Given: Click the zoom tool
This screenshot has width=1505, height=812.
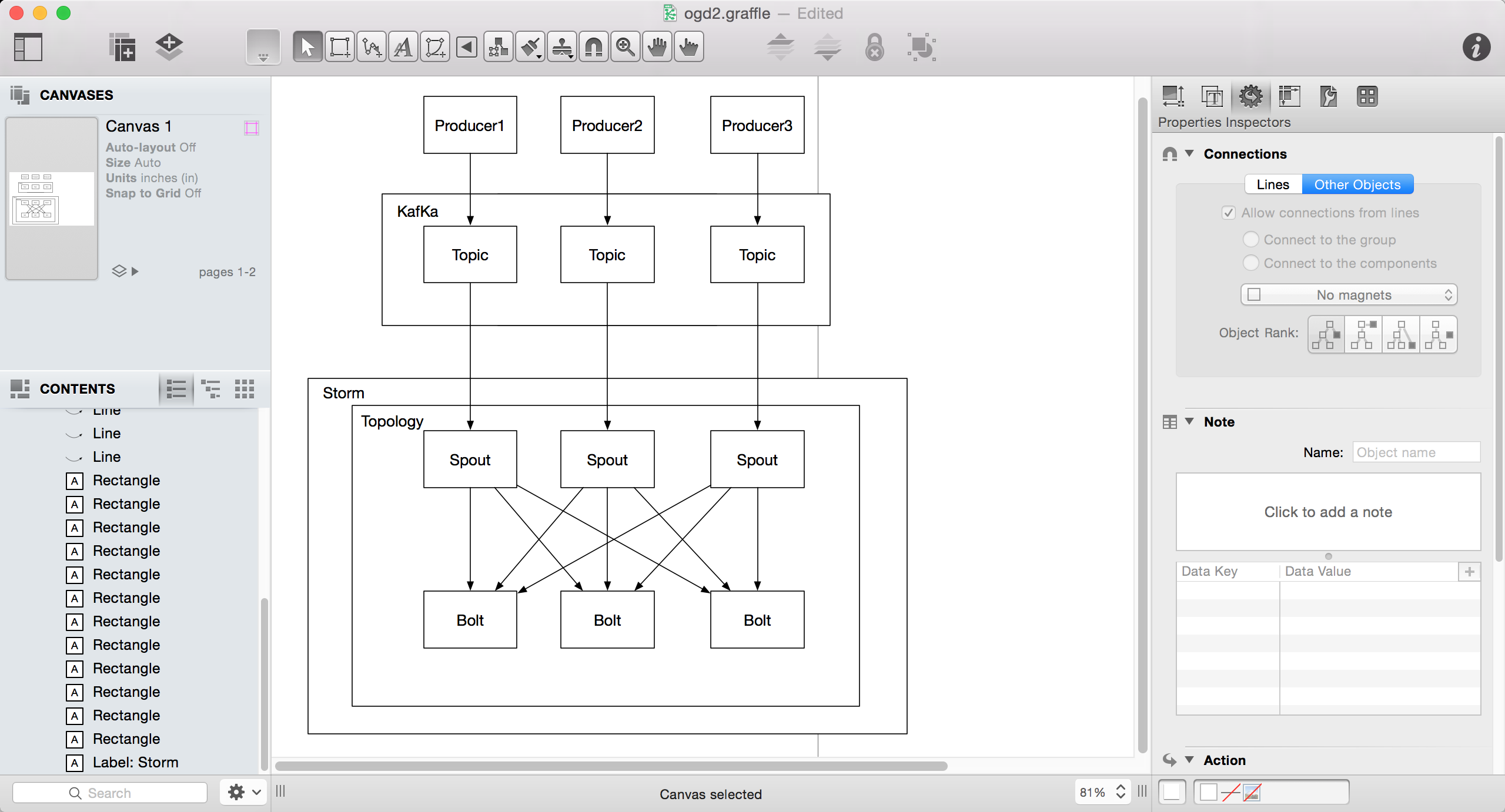Looking at the screenshot, I should [625, 46].
